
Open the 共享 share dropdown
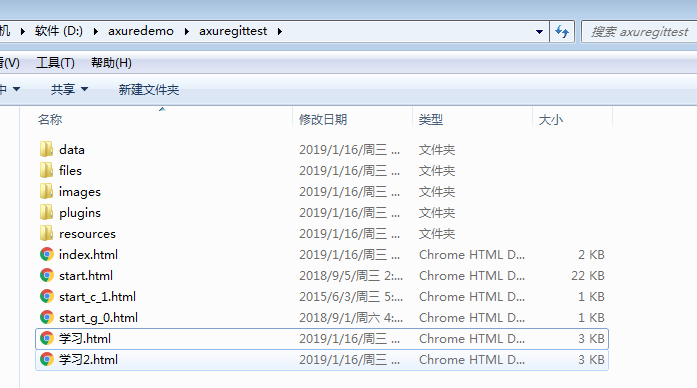pyautogui.click(x=69, y=89)
